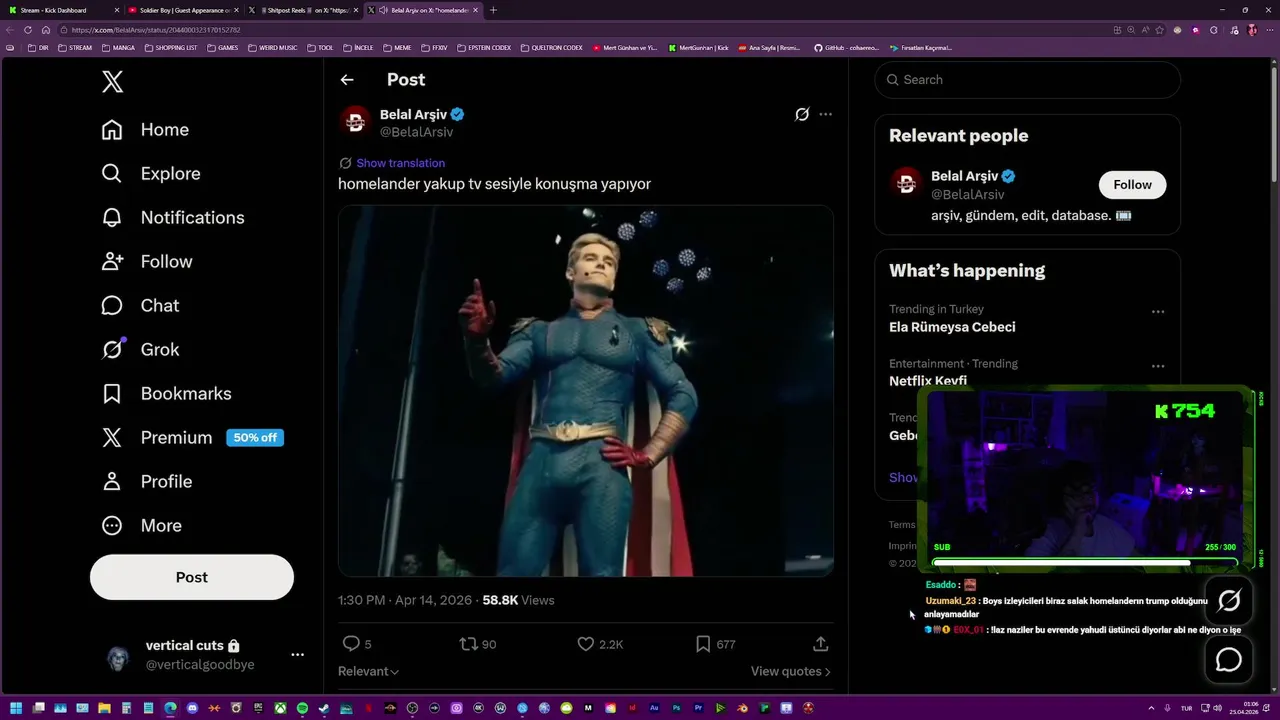The image size is (1280, 720).
Task: Switch to Stream - Kick Dashboard tab
Action: point(62,10)
